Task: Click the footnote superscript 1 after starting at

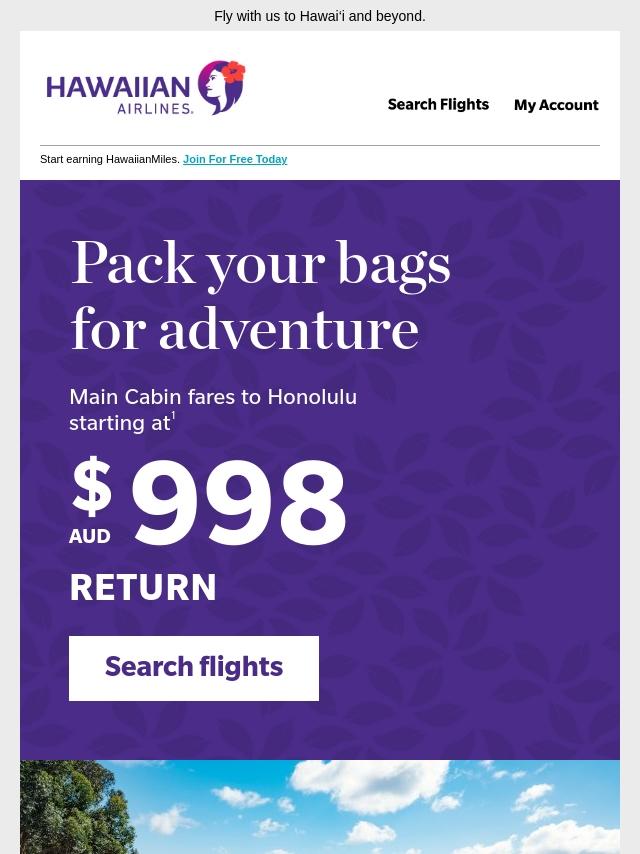Action: click(x=173, y=417)
